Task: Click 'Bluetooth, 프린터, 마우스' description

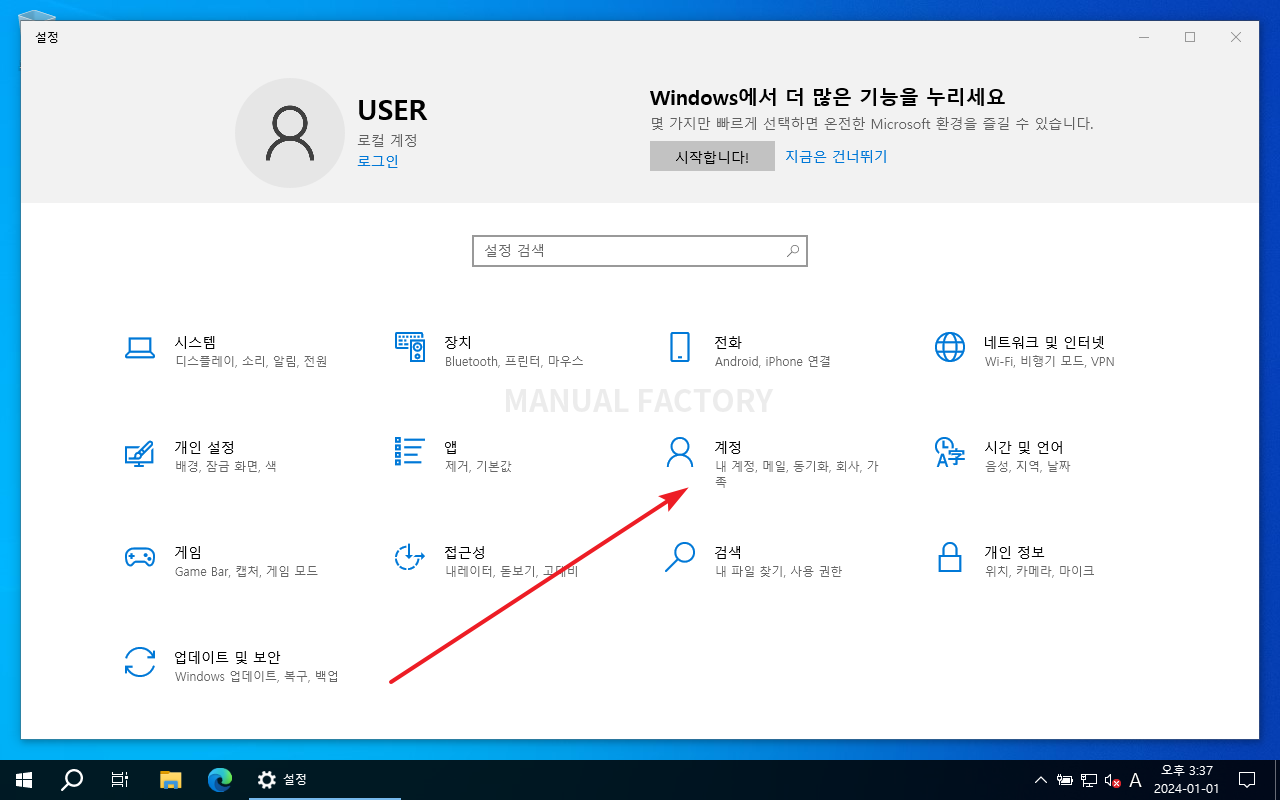Action: tap(514, 361)
